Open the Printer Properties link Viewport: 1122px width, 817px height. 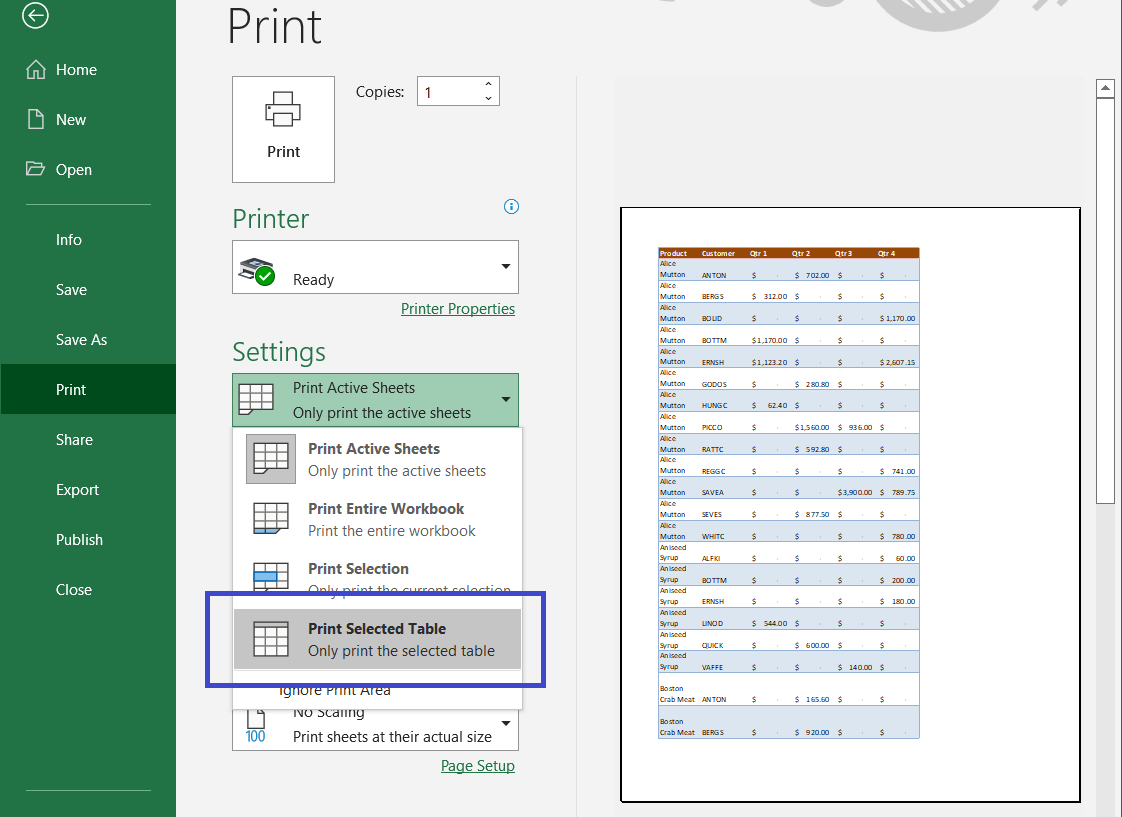(458, 308)
